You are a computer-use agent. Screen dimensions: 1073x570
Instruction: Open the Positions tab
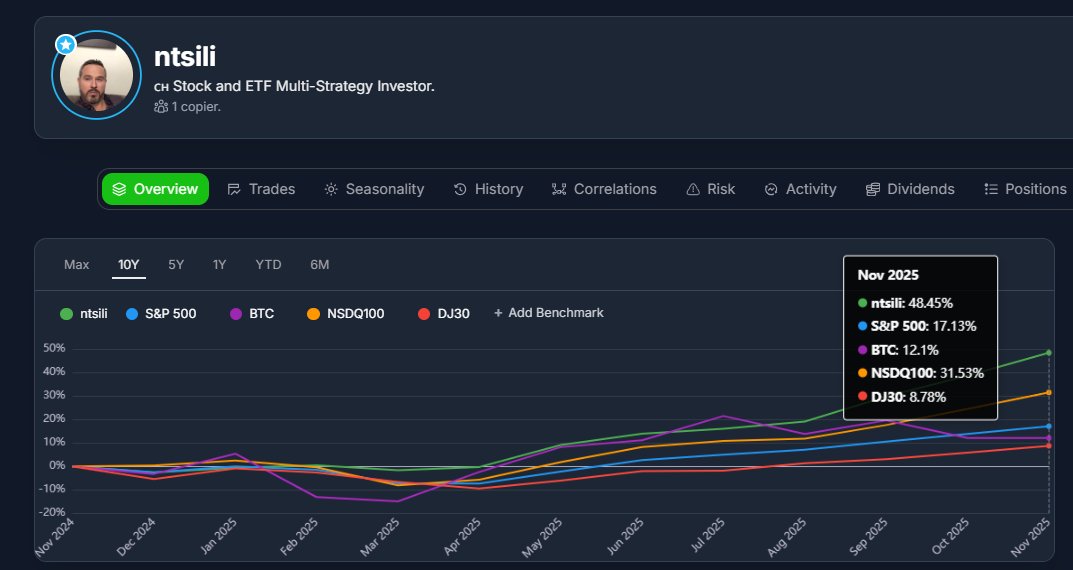coord(1025,189)
